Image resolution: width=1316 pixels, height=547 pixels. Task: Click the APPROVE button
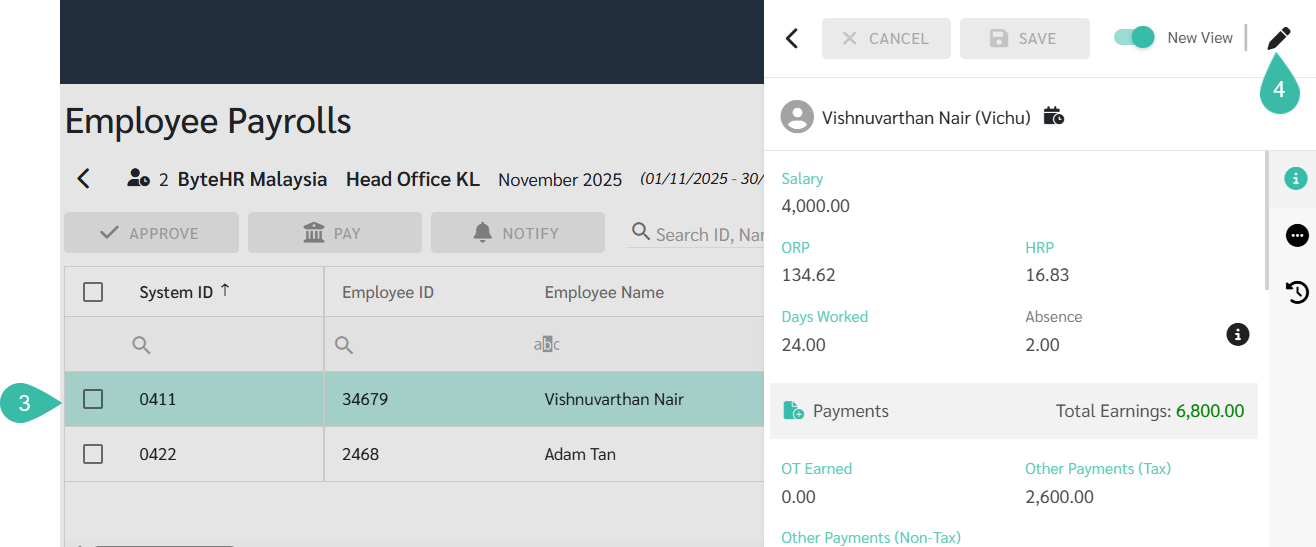point(151,232)
